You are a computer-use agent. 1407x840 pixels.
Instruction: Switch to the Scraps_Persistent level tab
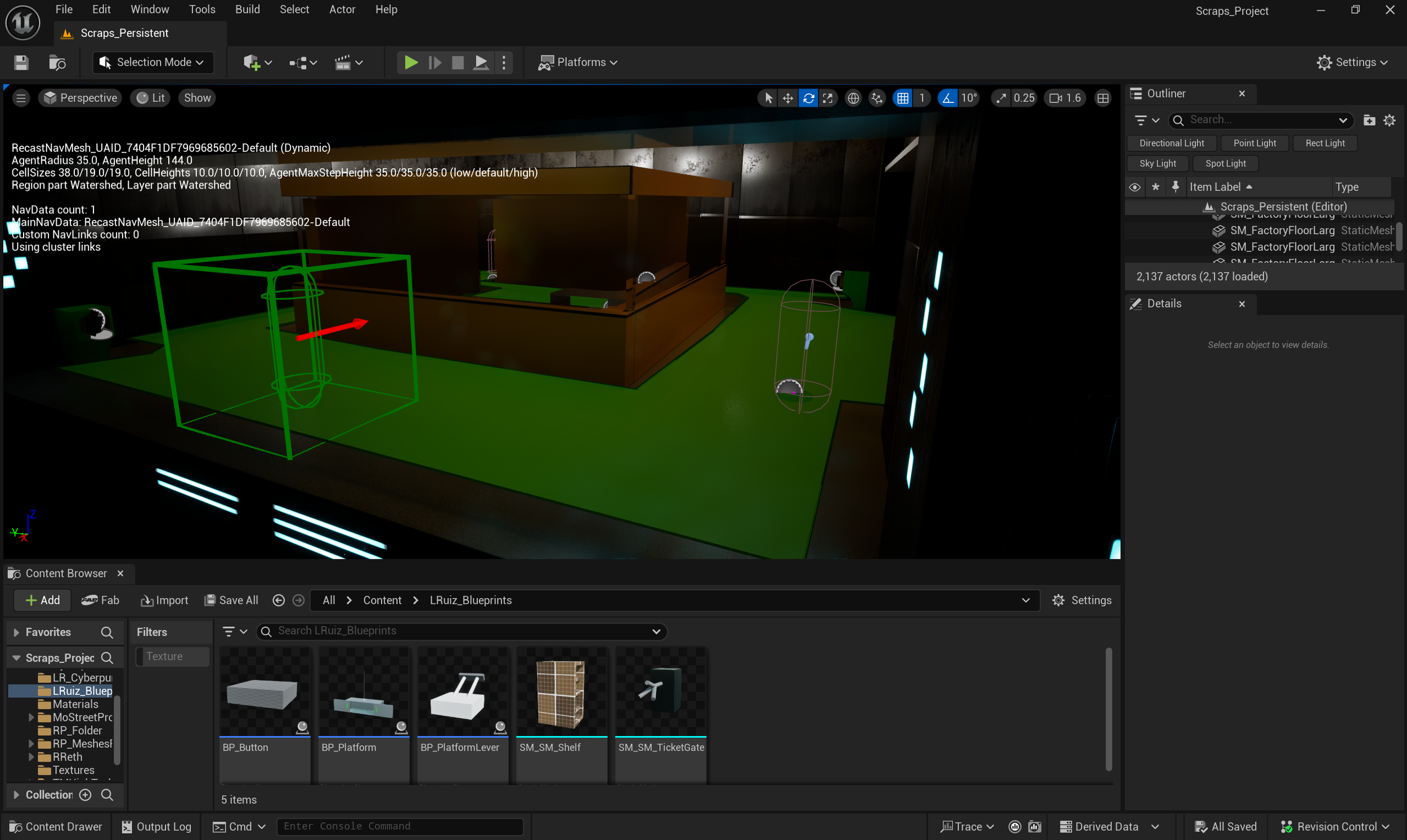(x=140, y=33)
